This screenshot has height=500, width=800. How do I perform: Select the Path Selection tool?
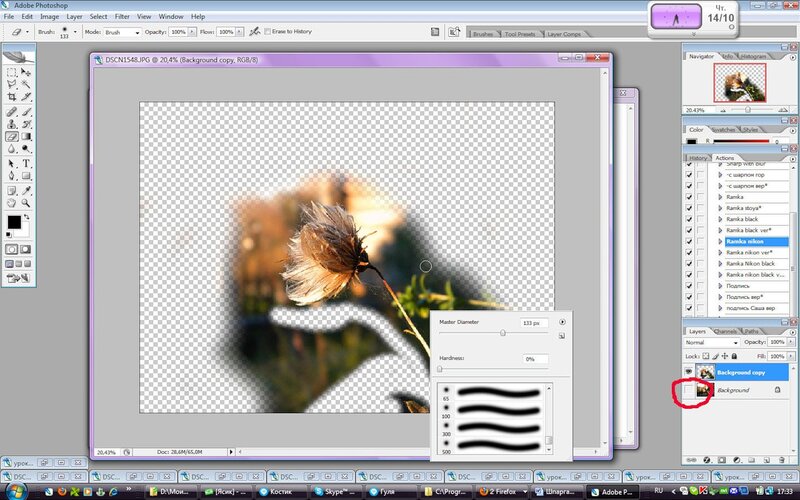tap(12, 164)
